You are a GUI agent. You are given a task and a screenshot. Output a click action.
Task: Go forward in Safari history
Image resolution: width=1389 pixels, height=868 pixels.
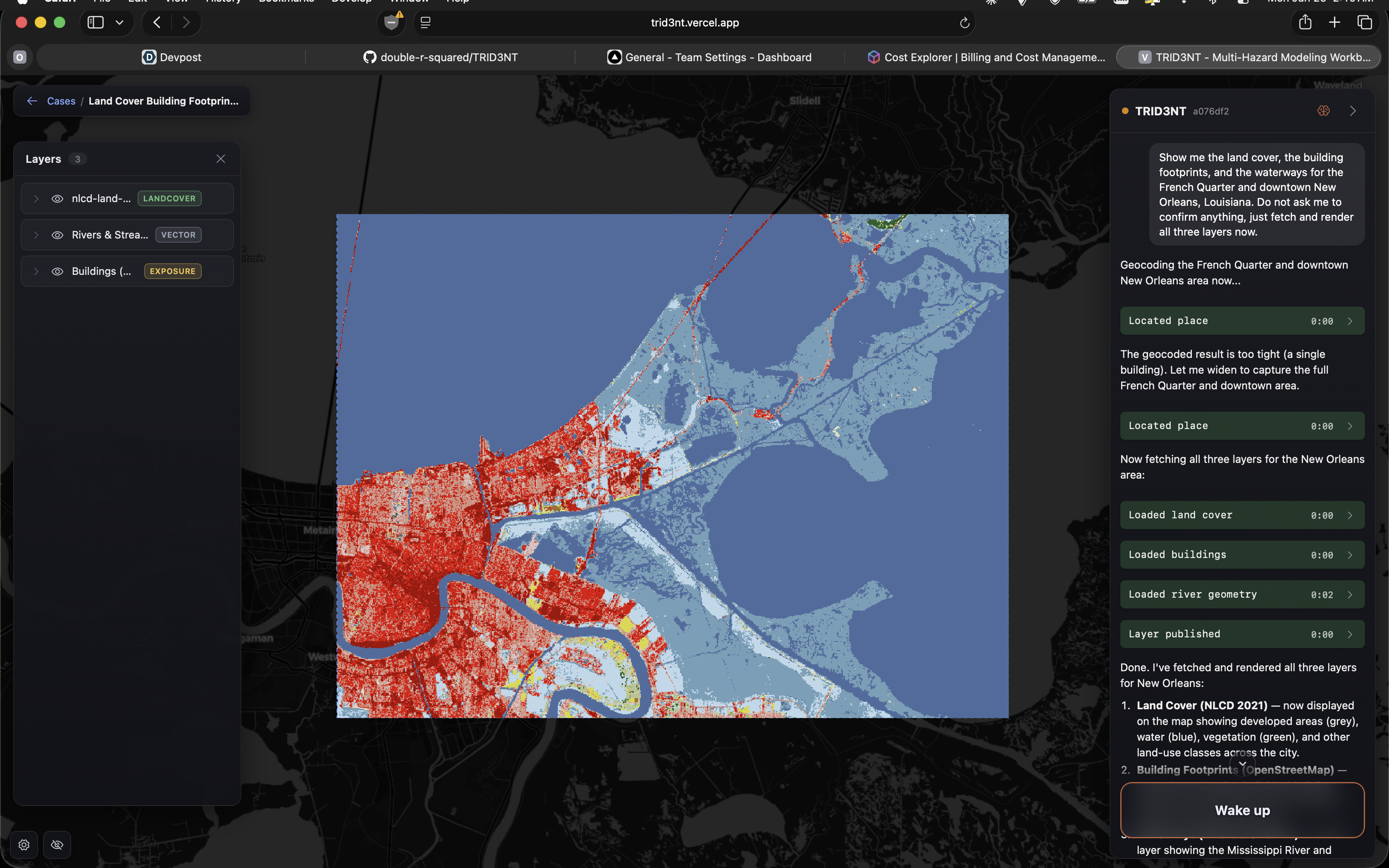coord(186,22)
